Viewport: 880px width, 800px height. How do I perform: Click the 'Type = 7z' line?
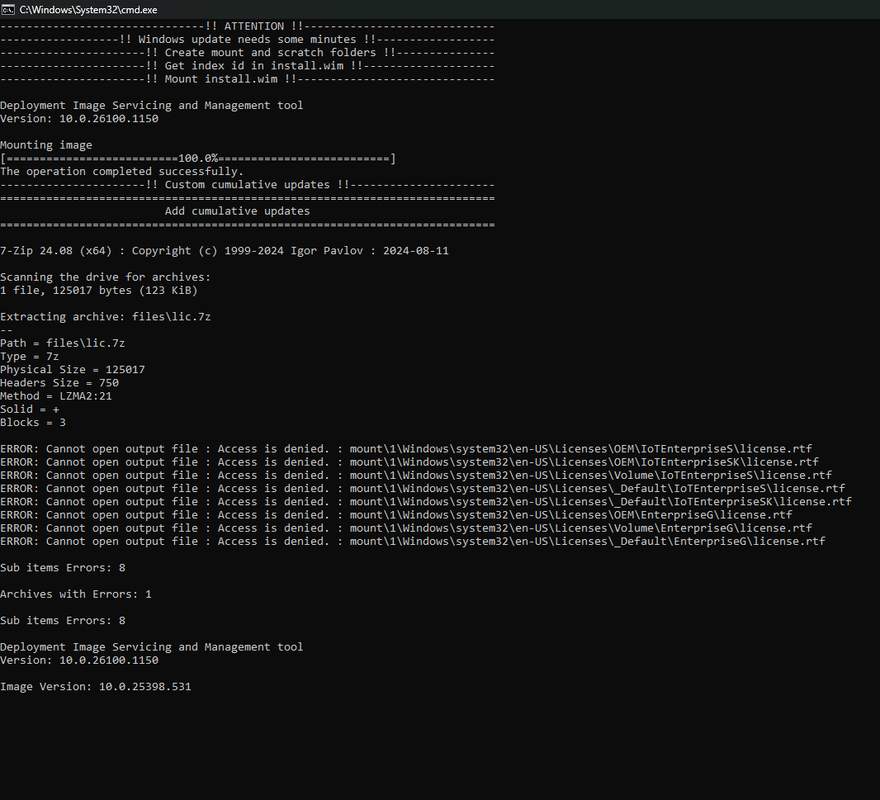tap(29, 356)
